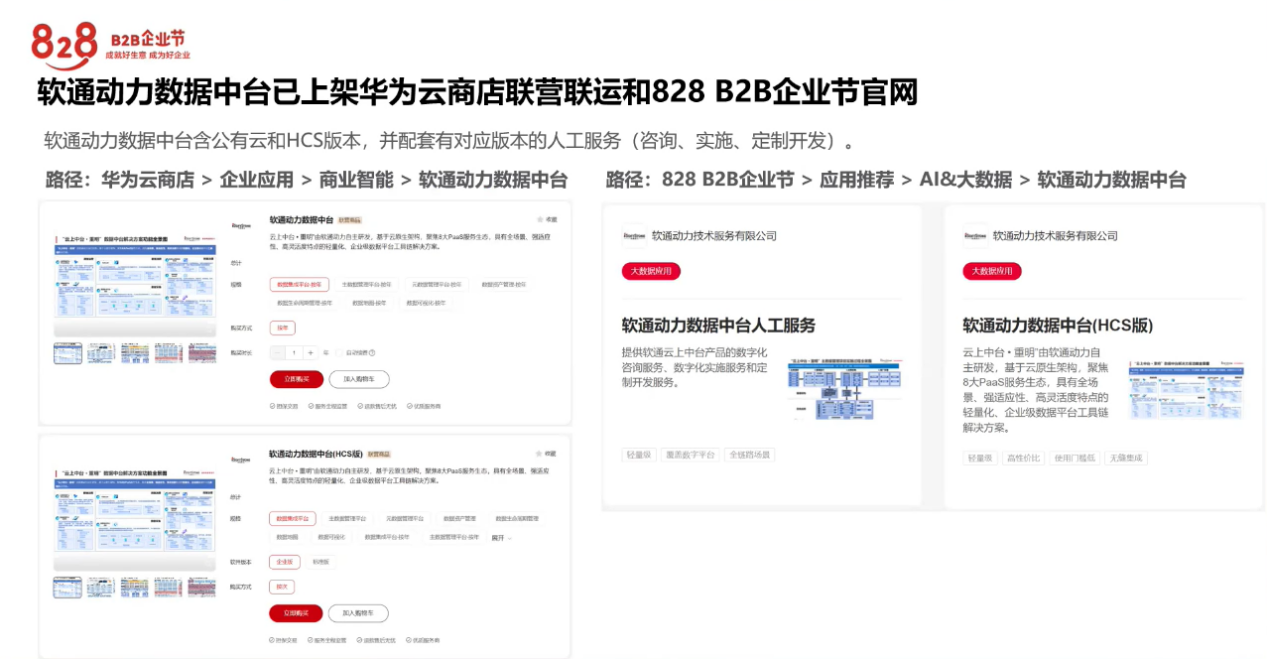Image resolution: width=1267 pixels, height=659 pixels.
Task: Select spec 主数据管理平台-按年 in the top listing
Action: point(367,285)
